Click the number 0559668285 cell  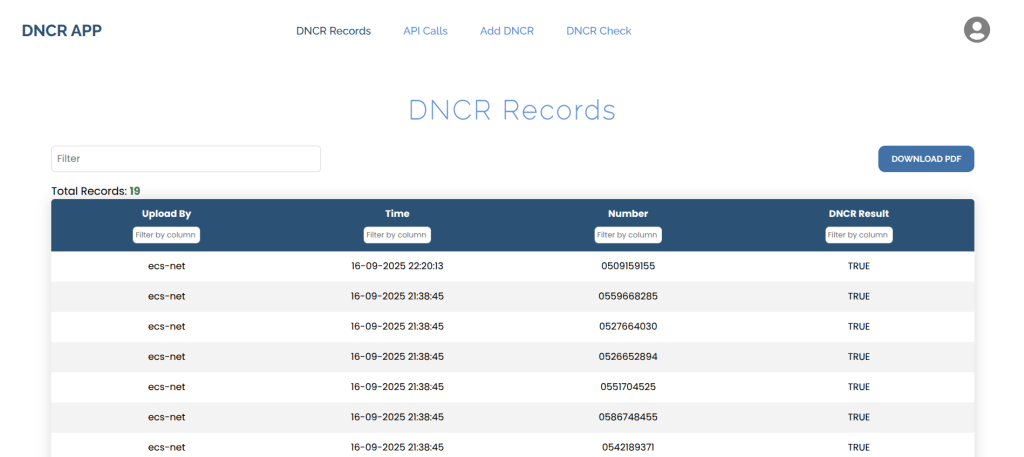tap(628, 296)
